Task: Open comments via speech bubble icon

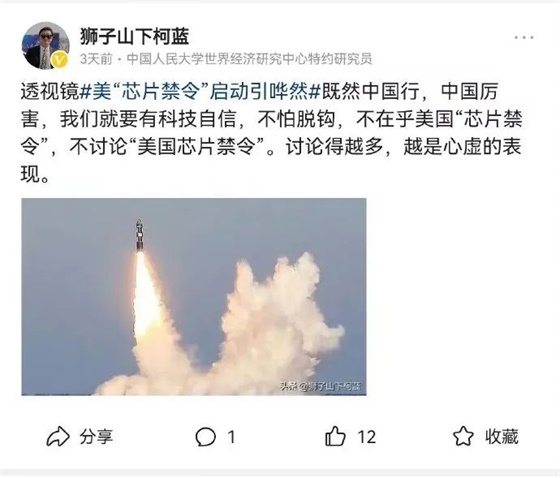Action: tap(205, 437)
